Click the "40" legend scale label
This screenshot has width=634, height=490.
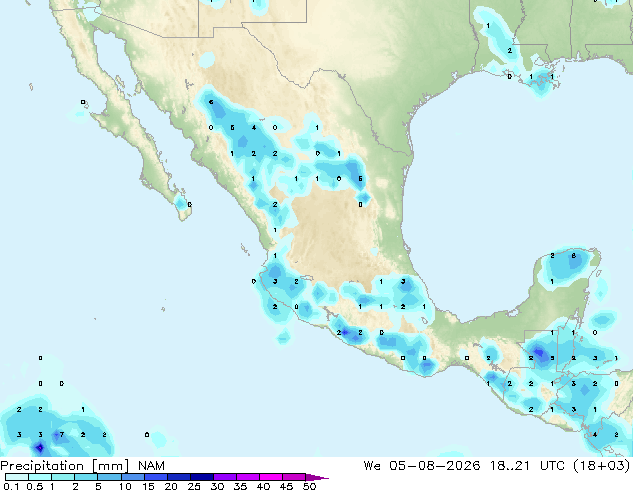tap(263, 486)
